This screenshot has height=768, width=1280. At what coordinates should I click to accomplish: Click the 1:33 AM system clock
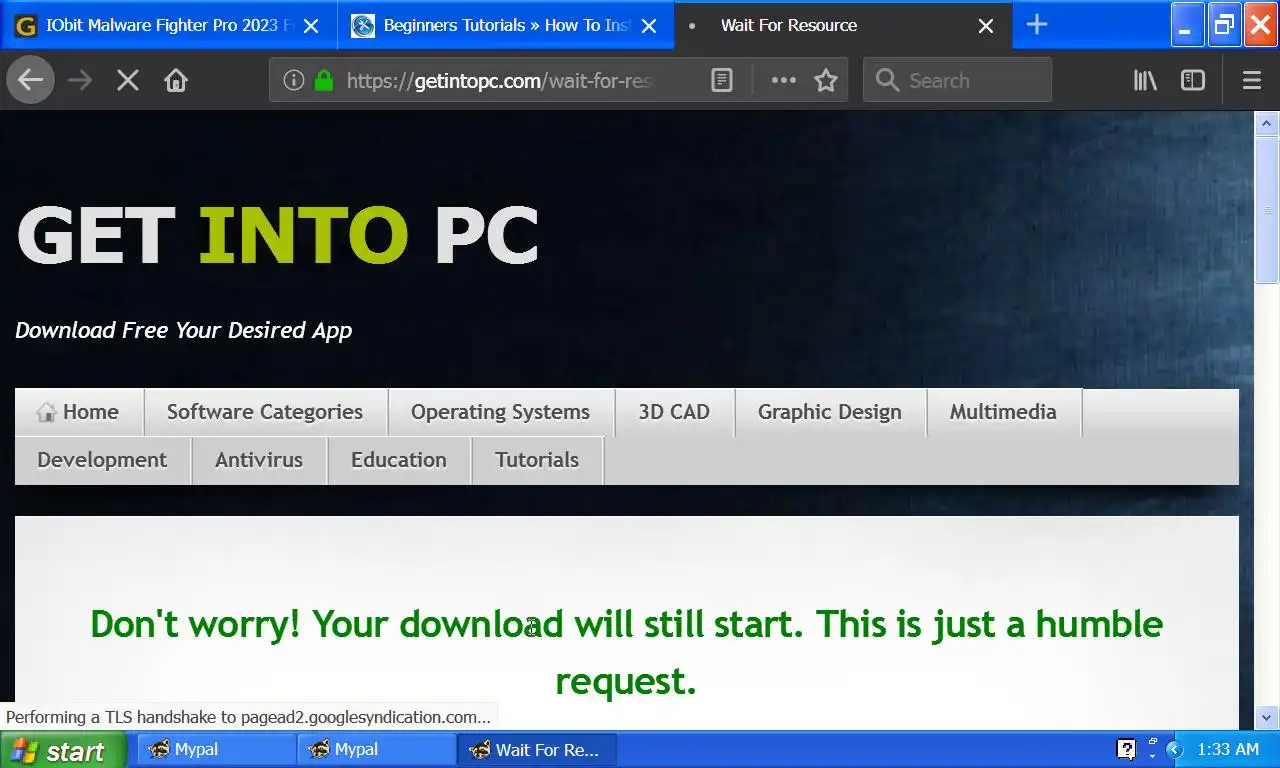pyautogui.click(x=1227, y=749)
